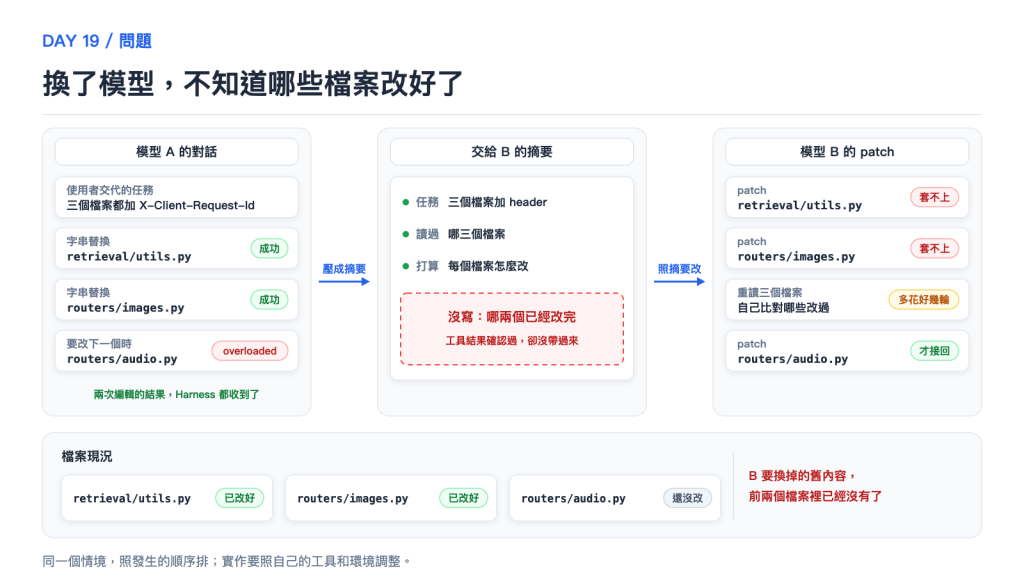The height and width of the screenshot is (576, 1024).
Task: Click the 已改好 badge next to routers/images.py
Action: [x=464, y=498]
